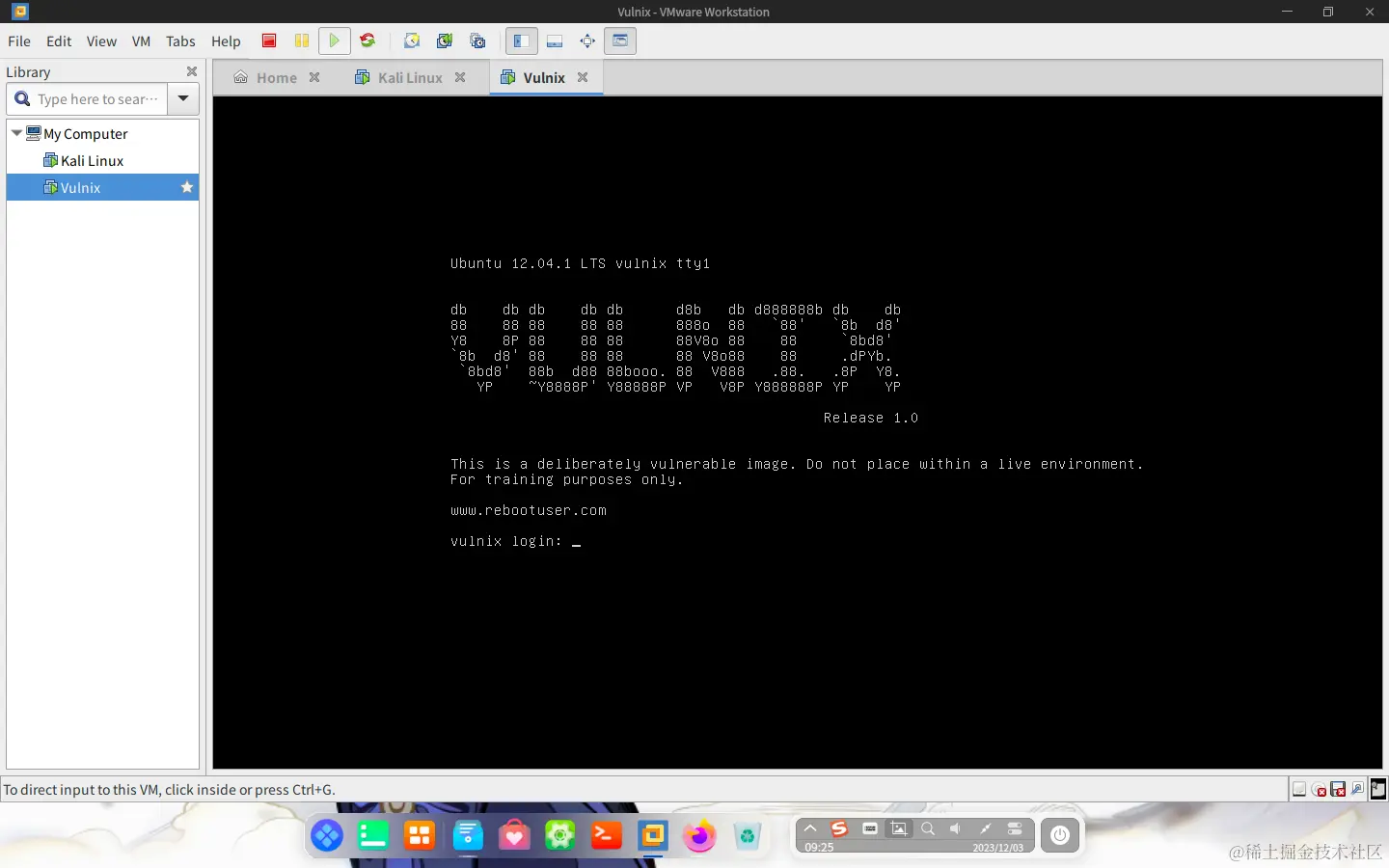Take a snapshot of the VM
Viewport: 1389px width, 868px height.
tap(412, 41)
